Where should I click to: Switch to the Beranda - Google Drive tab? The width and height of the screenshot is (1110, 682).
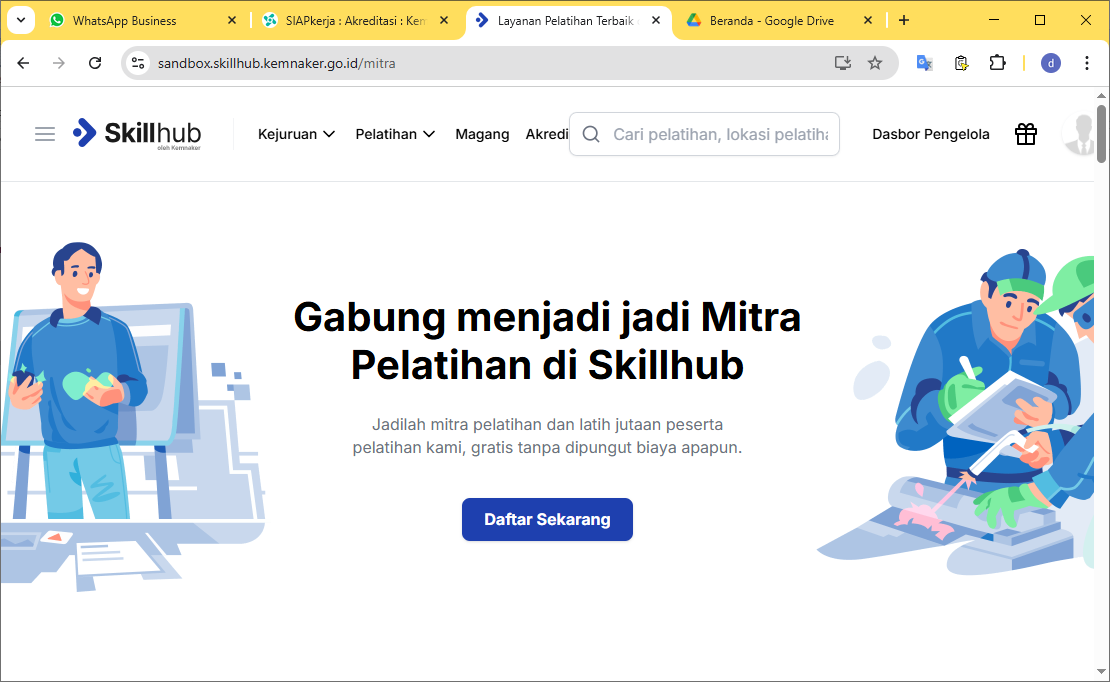pyautogui.click(x=770, y=20)
